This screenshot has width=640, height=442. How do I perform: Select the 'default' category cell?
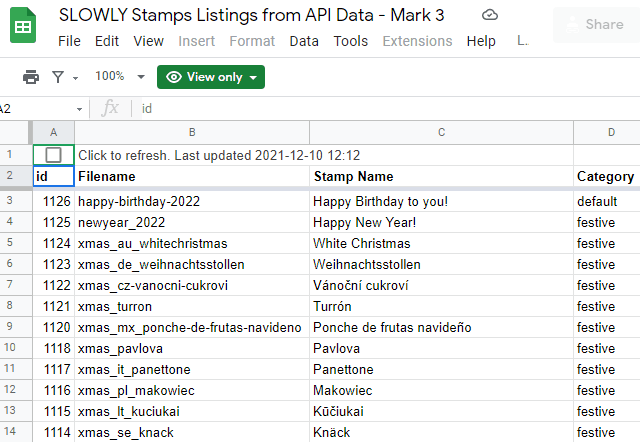click(607, 201)
